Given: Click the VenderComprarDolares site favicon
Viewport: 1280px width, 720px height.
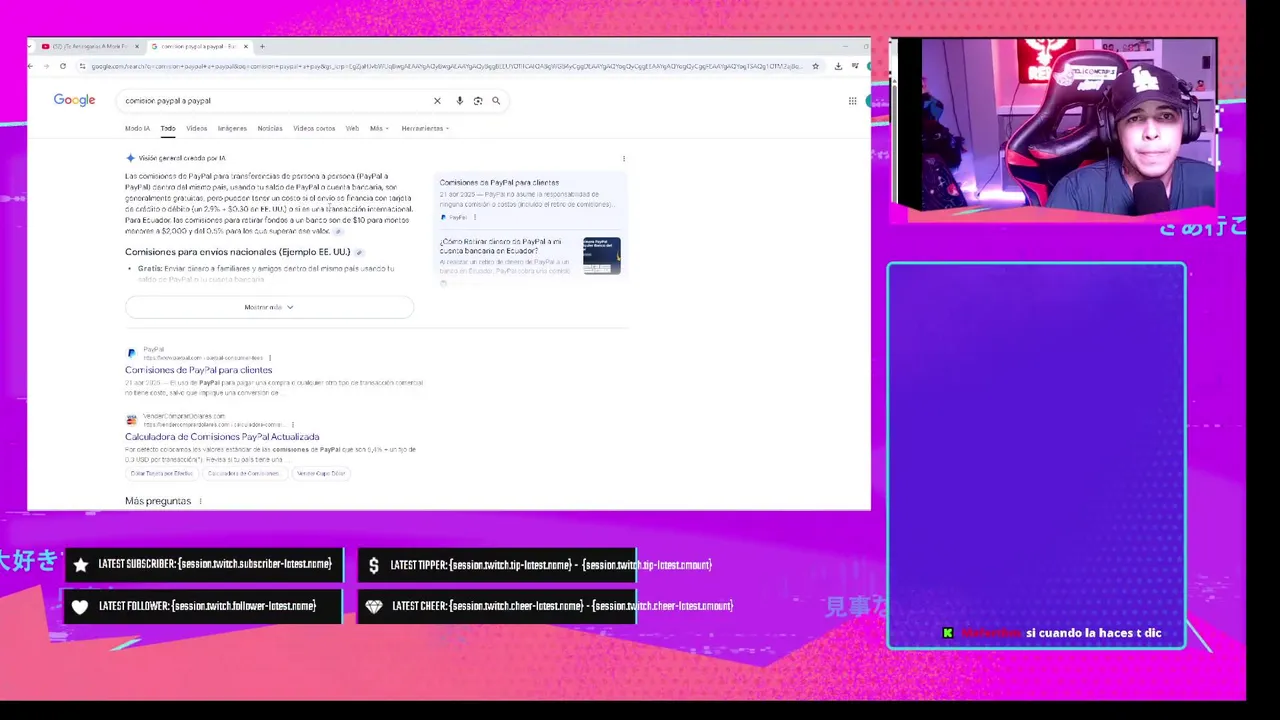Looking at the screenshot, I should [131, 420].
